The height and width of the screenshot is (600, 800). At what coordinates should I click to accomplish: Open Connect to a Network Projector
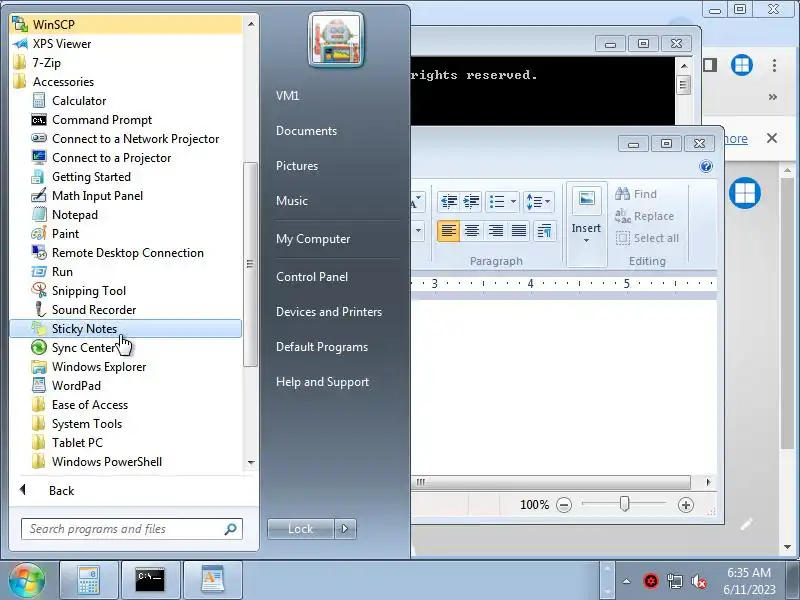tap(126, 139)
